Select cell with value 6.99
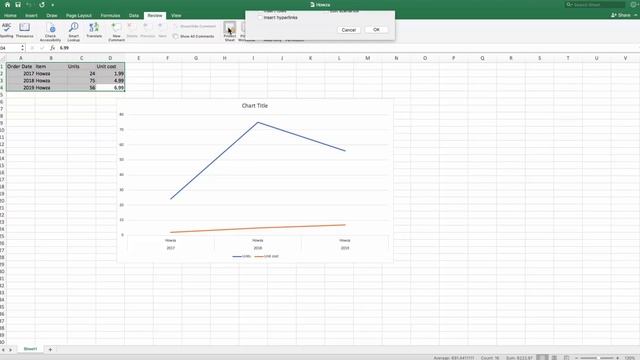The width and height of the screenshot is (640, 360). [110, 87]
